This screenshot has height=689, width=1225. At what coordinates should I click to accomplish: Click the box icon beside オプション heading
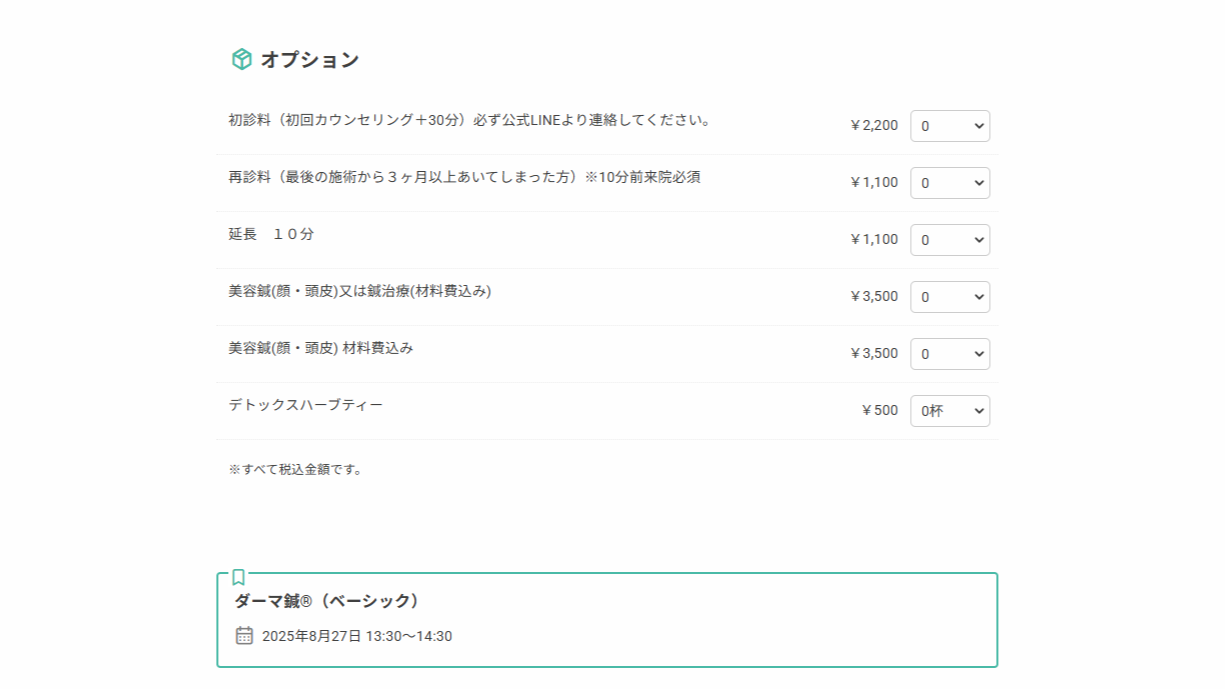pos(241,59)
